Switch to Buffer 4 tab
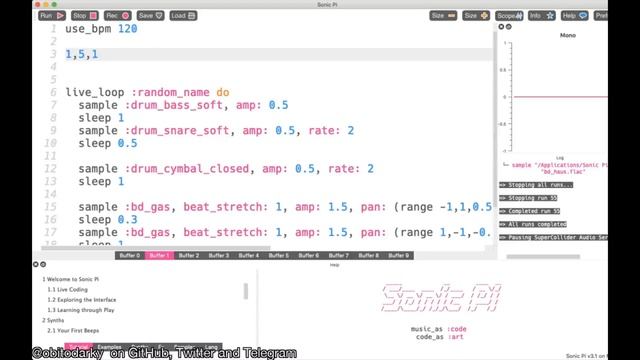The height and width of the screenshot is (360, 640). [249, 256]
